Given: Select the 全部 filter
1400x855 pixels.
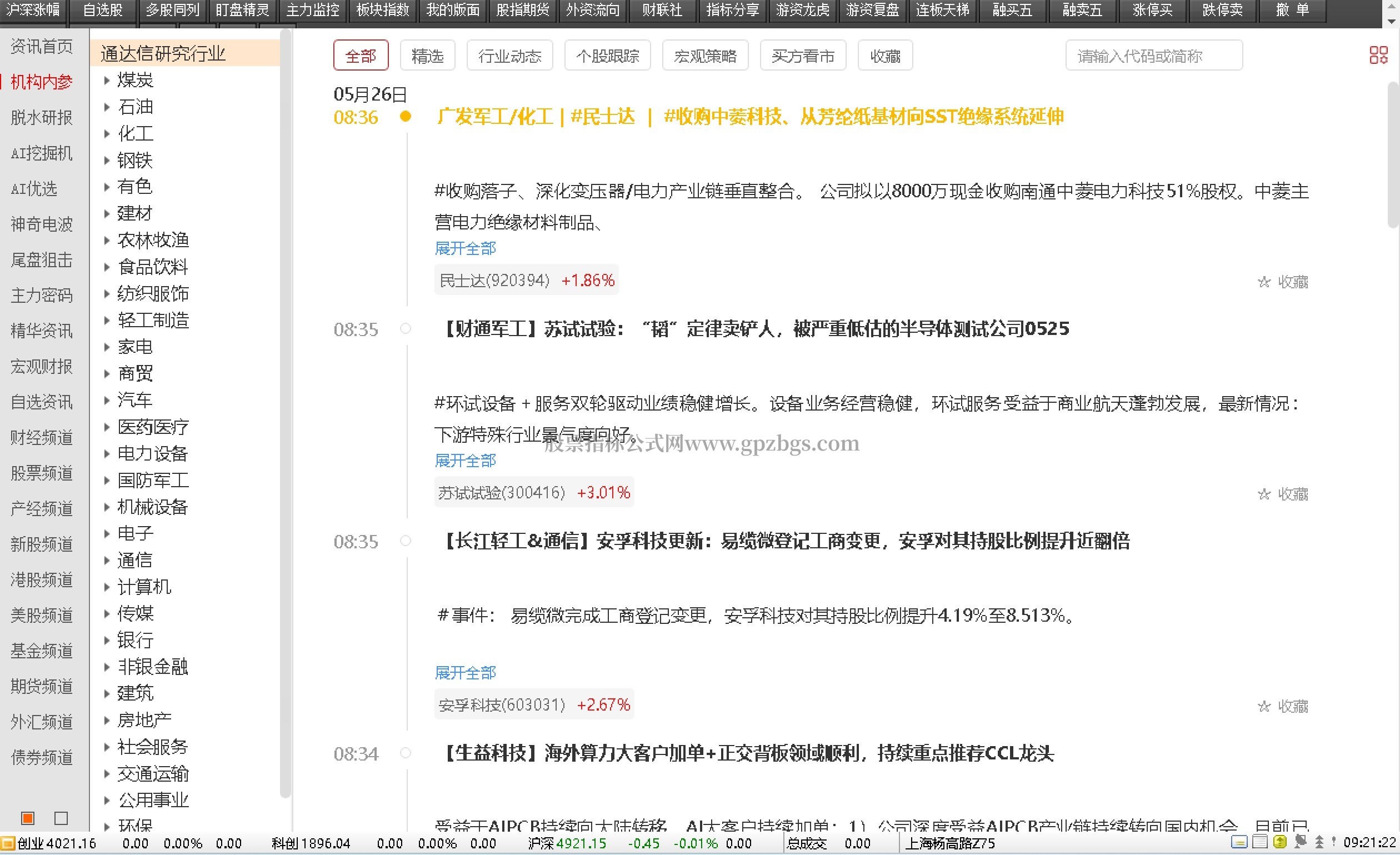Looking at the screenshot, I should [361, 56].
